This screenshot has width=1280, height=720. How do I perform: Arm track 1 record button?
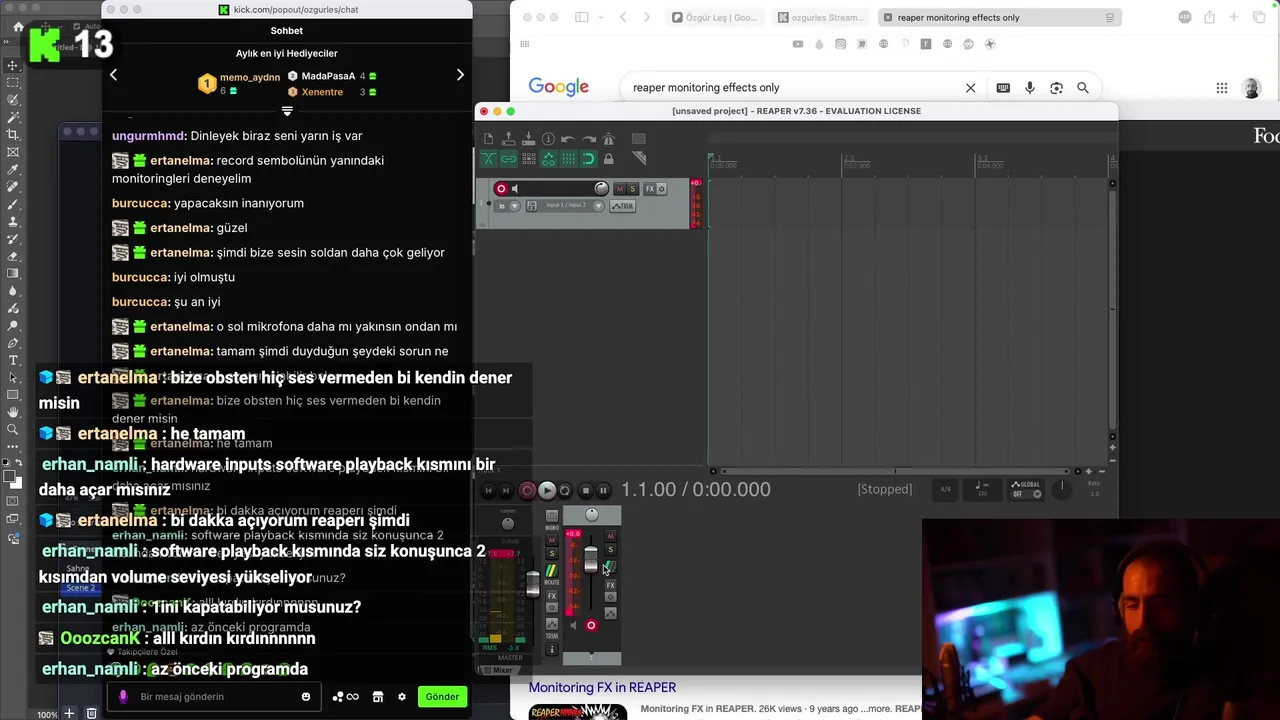tap(501, 189)
